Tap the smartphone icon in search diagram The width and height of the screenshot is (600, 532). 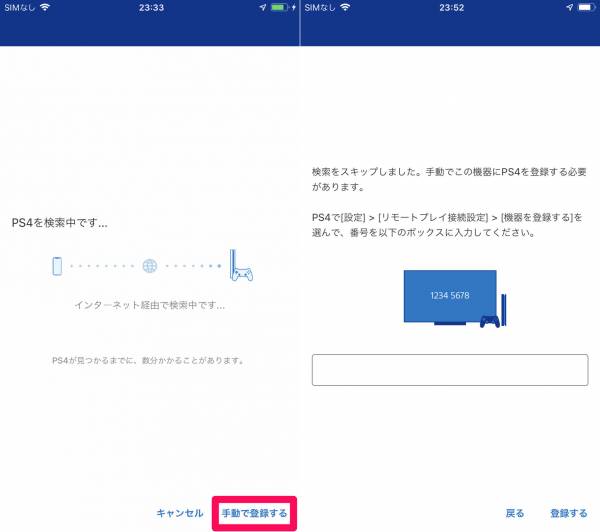(57, 266)
